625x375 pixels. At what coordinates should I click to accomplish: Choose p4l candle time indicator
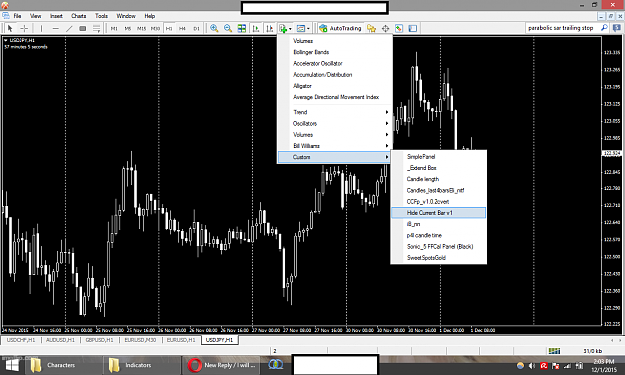pyautogui.click(x=438, y=235)
